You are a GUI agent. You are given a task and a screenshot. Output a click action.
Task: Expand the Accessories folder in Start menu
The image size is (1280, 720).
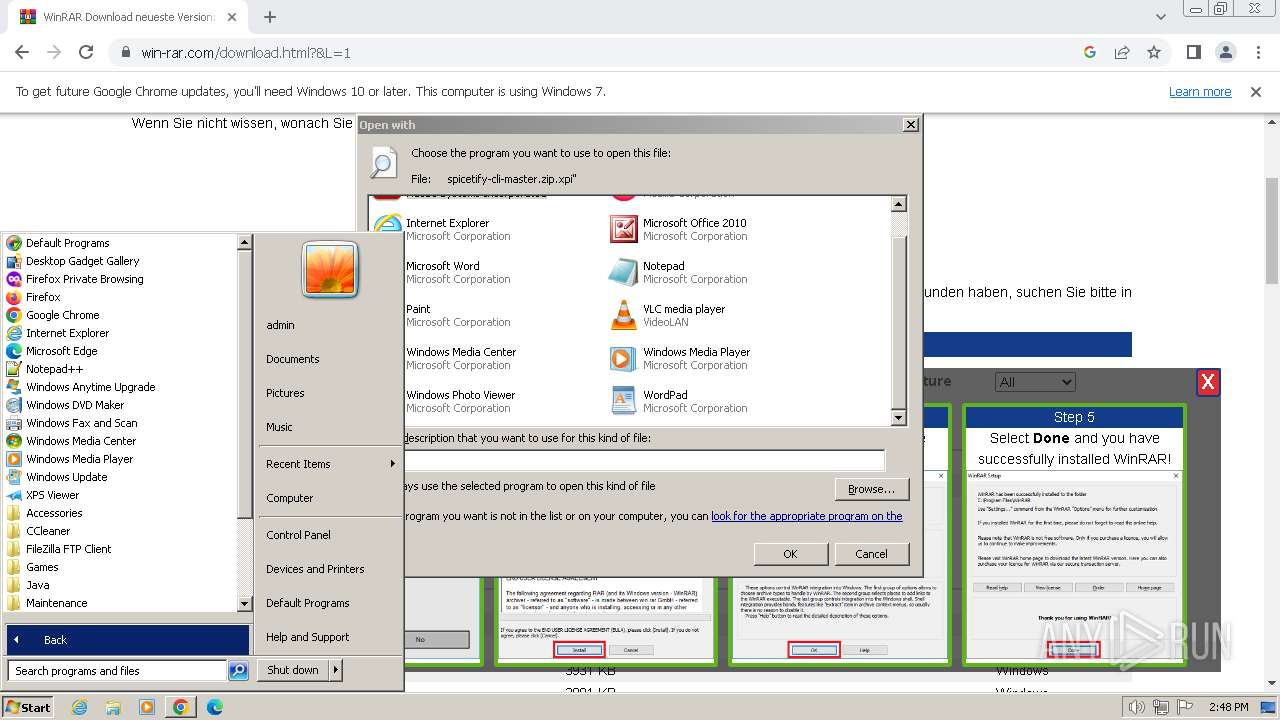pyautogui.click(x=54, y=513)
